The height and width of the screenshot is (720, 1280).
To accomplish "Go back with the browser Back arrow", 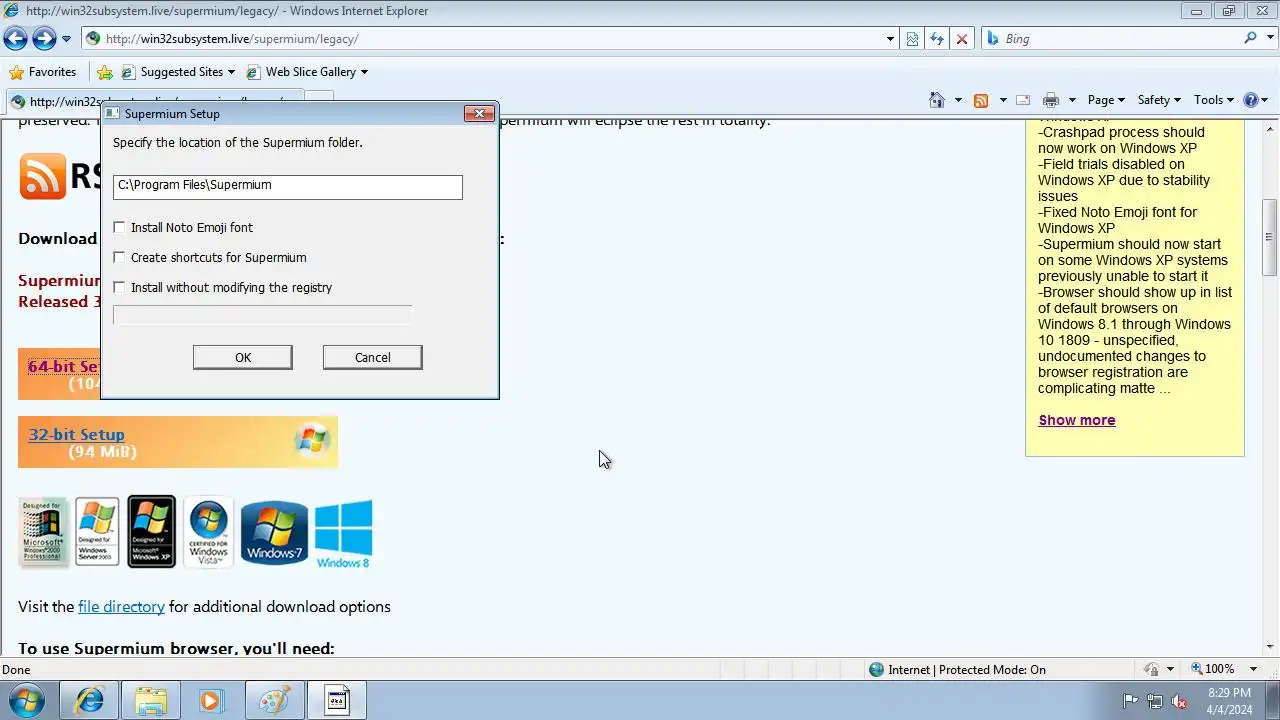I will coord(15,39).
